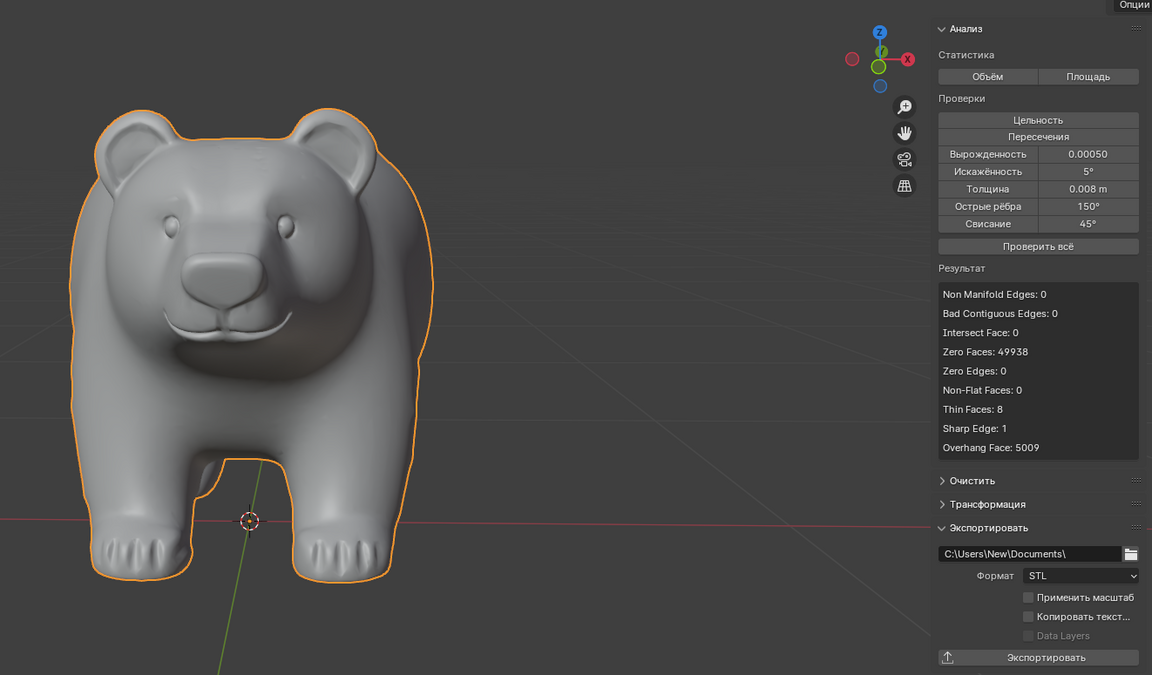Click the green Y axis gizmo circle
The width and height of the screenshot is (1152, 675).
[878, 67]
